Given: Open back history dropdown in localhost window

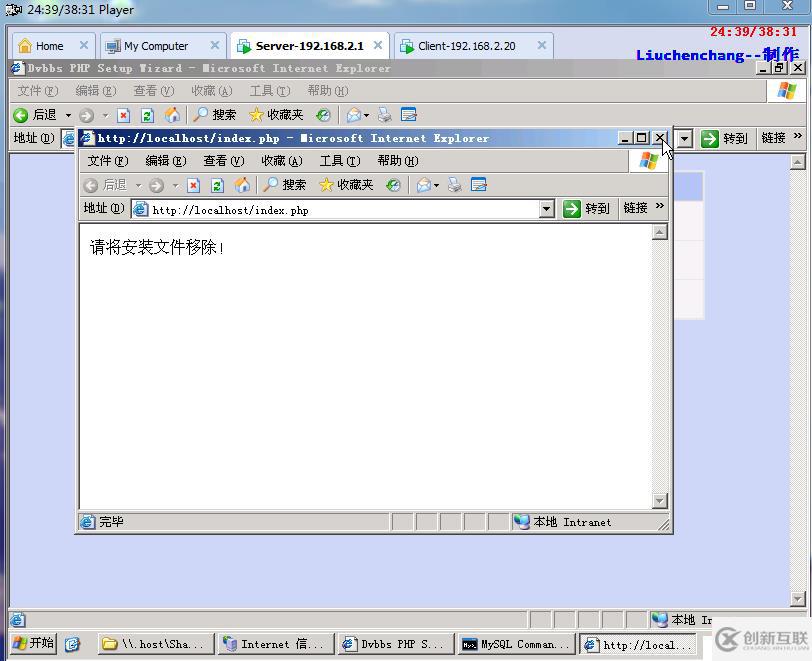Looking at the screenshot, I should coord(138,185).
